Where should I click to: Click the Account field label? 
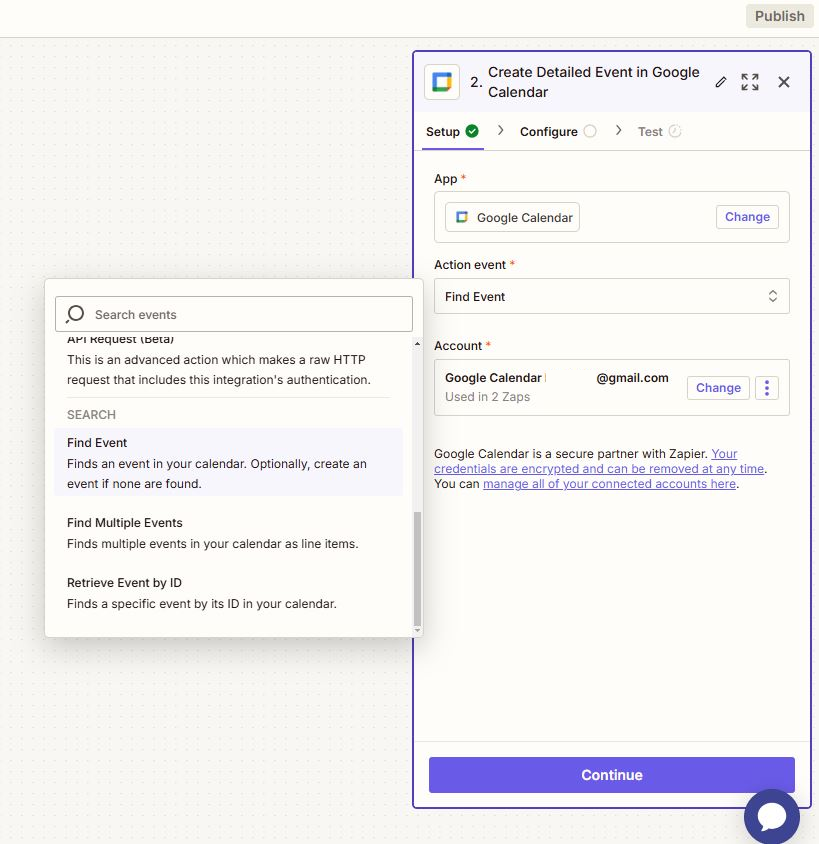click(x=458, y=346)
